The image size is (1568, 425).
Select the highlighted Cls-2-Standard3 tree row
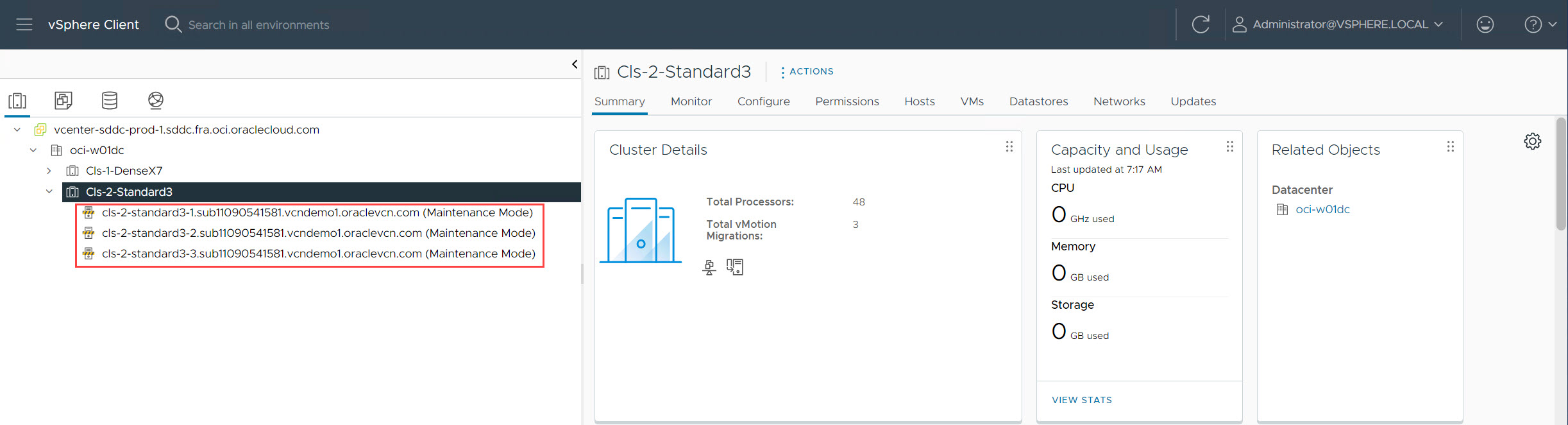click(321, 191)
